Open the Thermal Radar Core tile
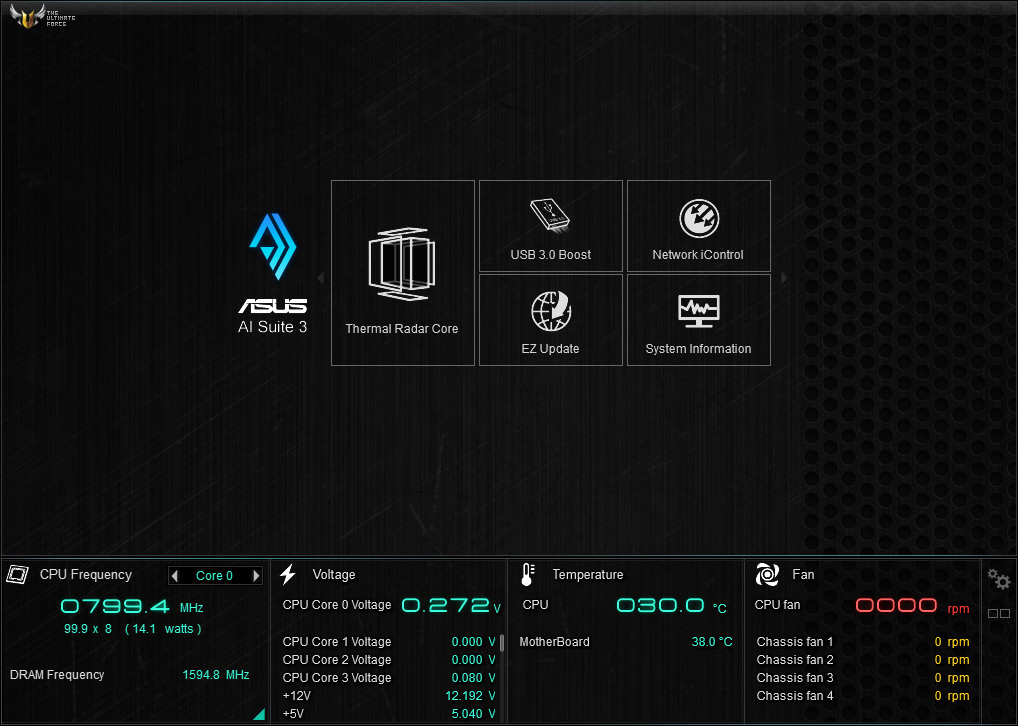Viewport: 1018px width, 726px height. [403, 273]
